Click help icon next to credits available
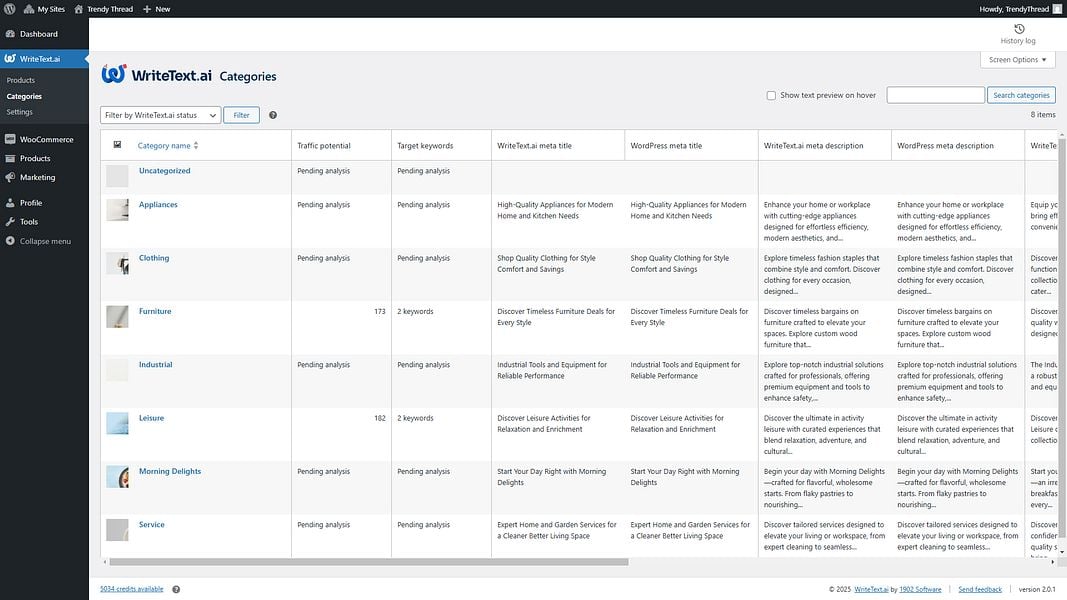 click(176, 590)
